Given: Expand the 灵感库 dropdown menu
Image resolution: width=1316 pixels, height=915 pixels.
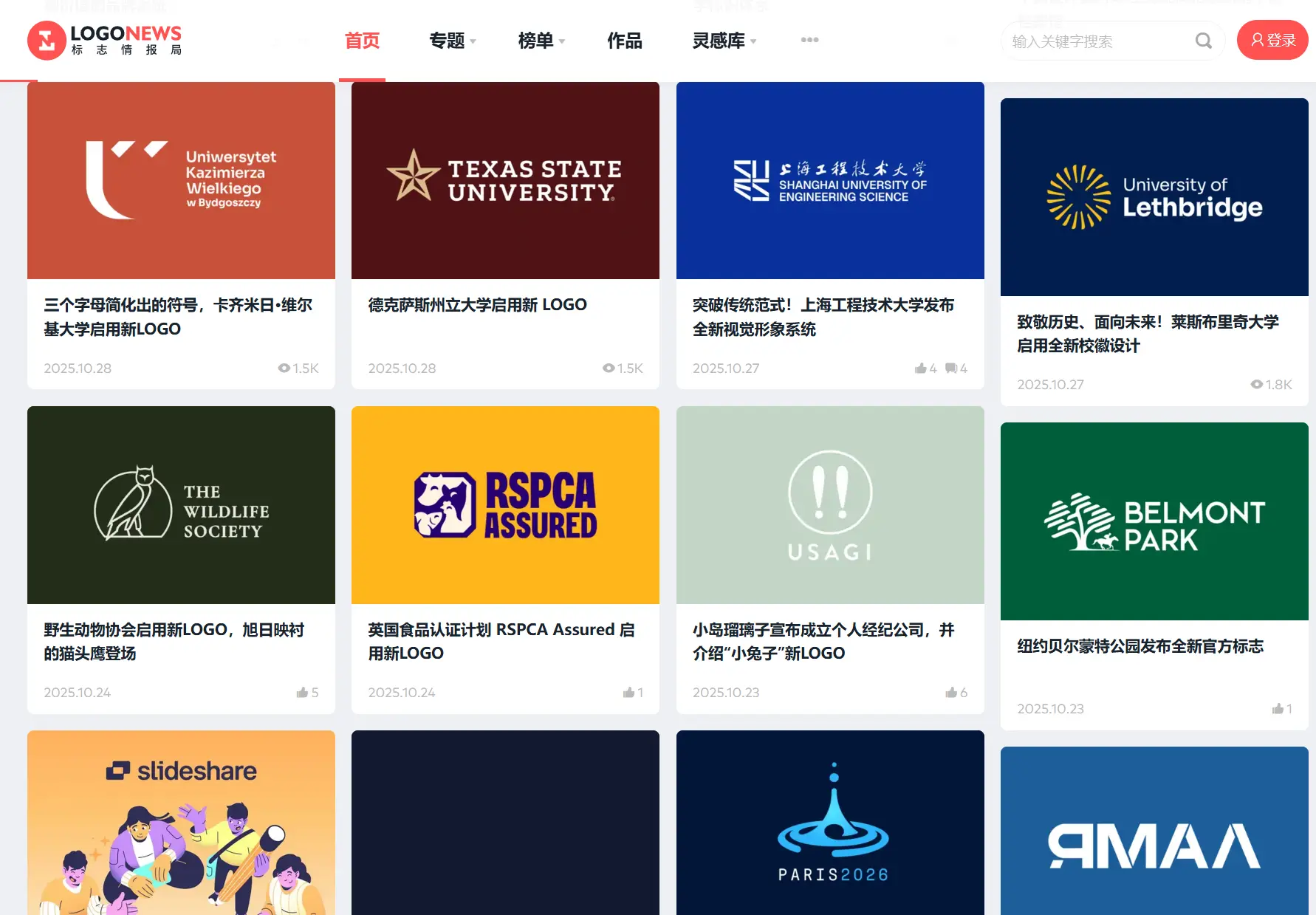Looking at the screenshot, I should pyautogui.click(x=724, y=41).
